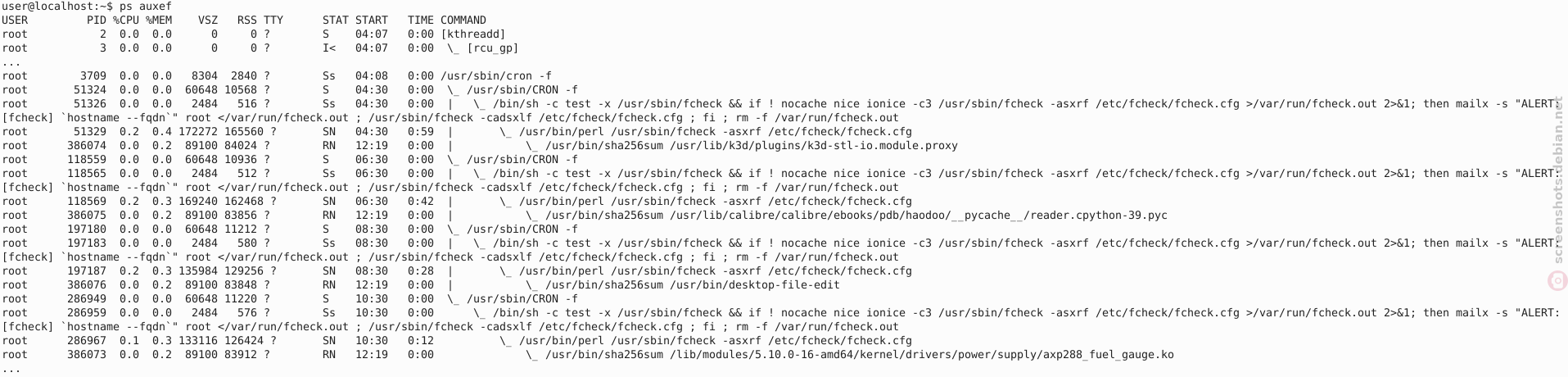
Task: Click the STAT column header
Action: (336, 20)
